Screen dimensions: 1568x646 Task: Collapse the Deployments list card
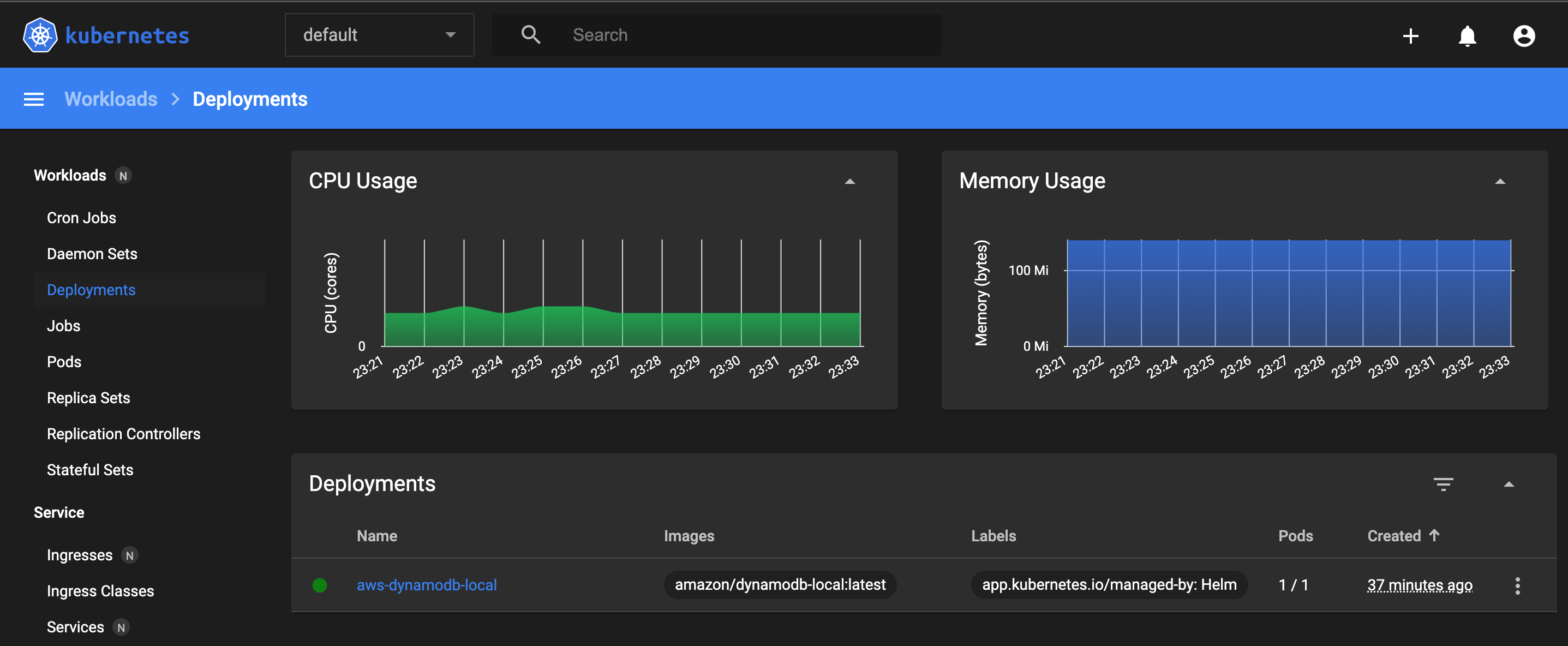point(1509,484)
